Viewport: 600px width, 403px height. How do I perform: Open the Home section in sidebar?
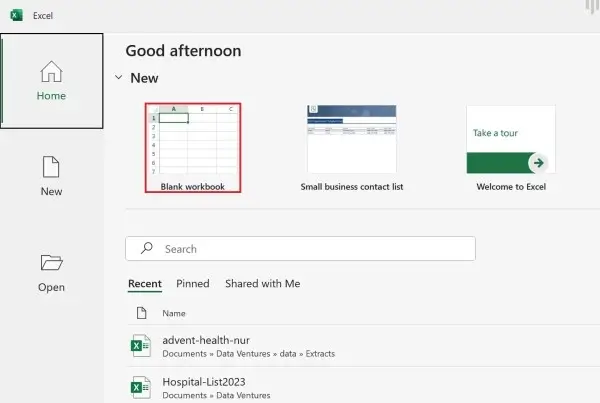point(52,81)
